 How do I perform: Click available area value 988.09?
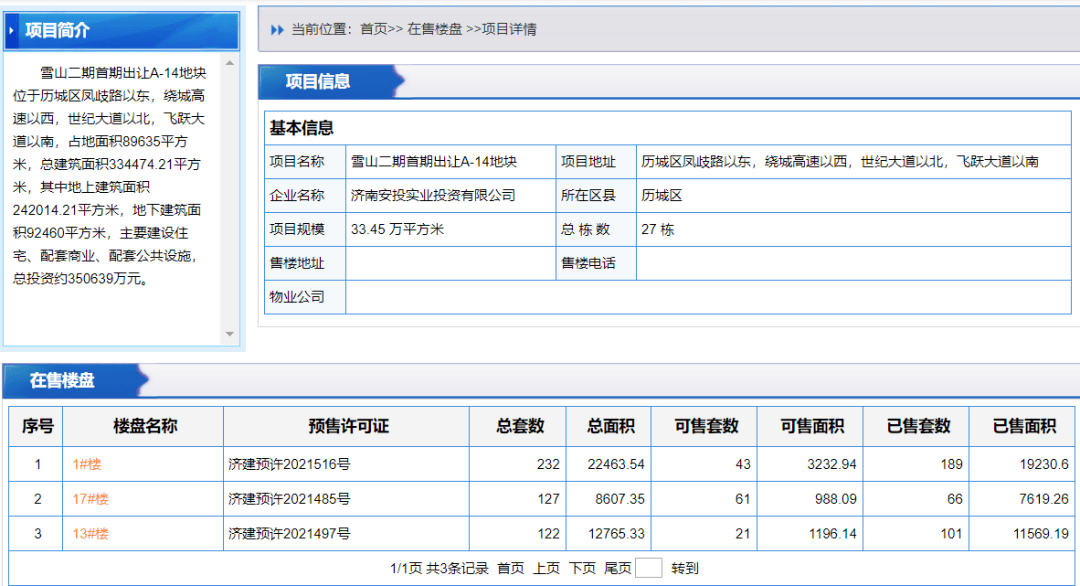[835, 499]
